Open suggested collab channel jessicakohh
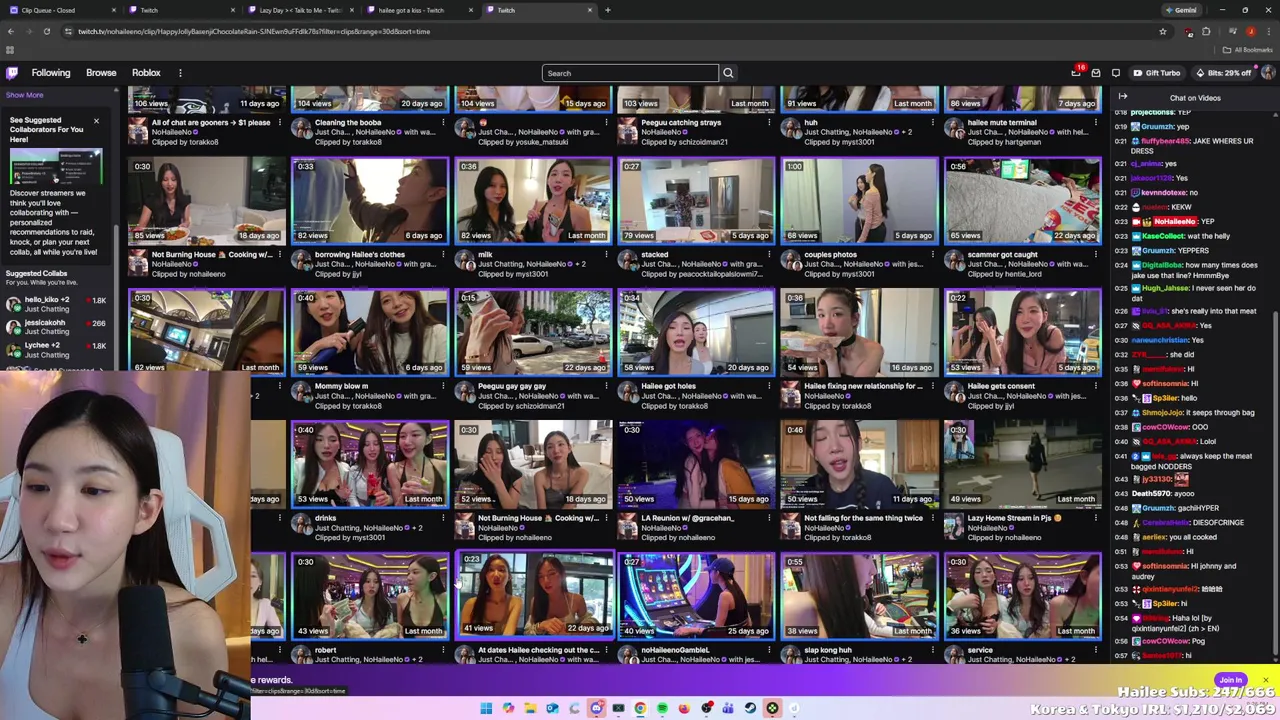Image resolution: width=1280 pixels, height=720 pixels. (x=56, y=327)
